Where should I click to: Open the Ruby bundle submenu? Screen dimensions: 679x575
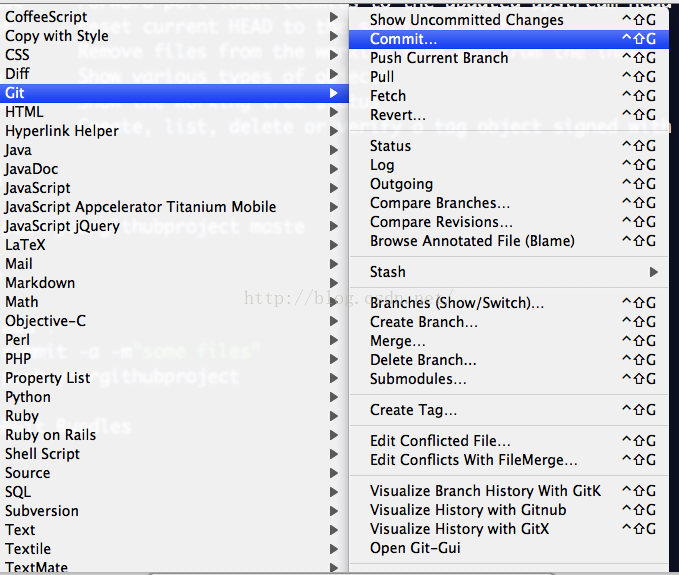click(174, 416)
